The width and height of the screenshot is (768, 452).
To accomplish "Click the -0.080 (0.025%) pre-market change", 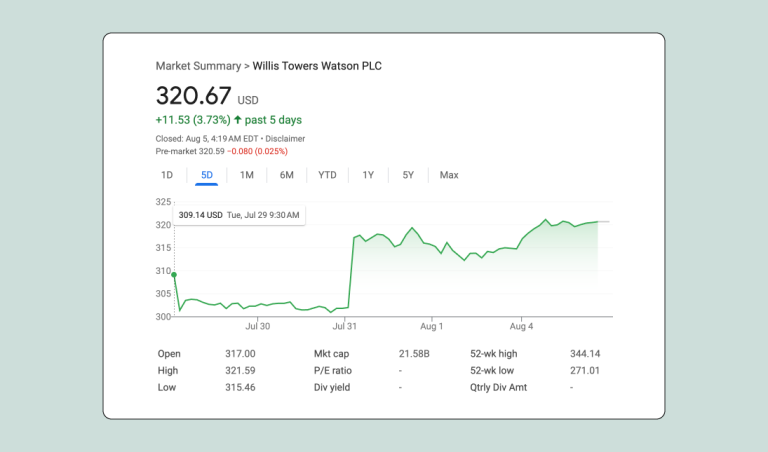I will point(257,151).
